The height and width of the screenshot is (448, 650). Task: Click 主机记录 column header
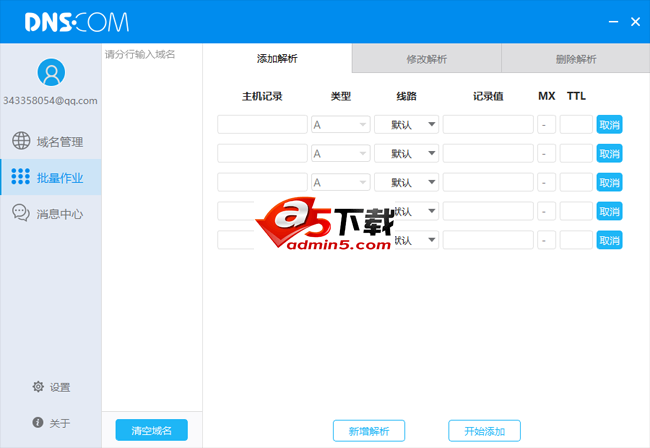pyautogui.click(x=262, y=96)
